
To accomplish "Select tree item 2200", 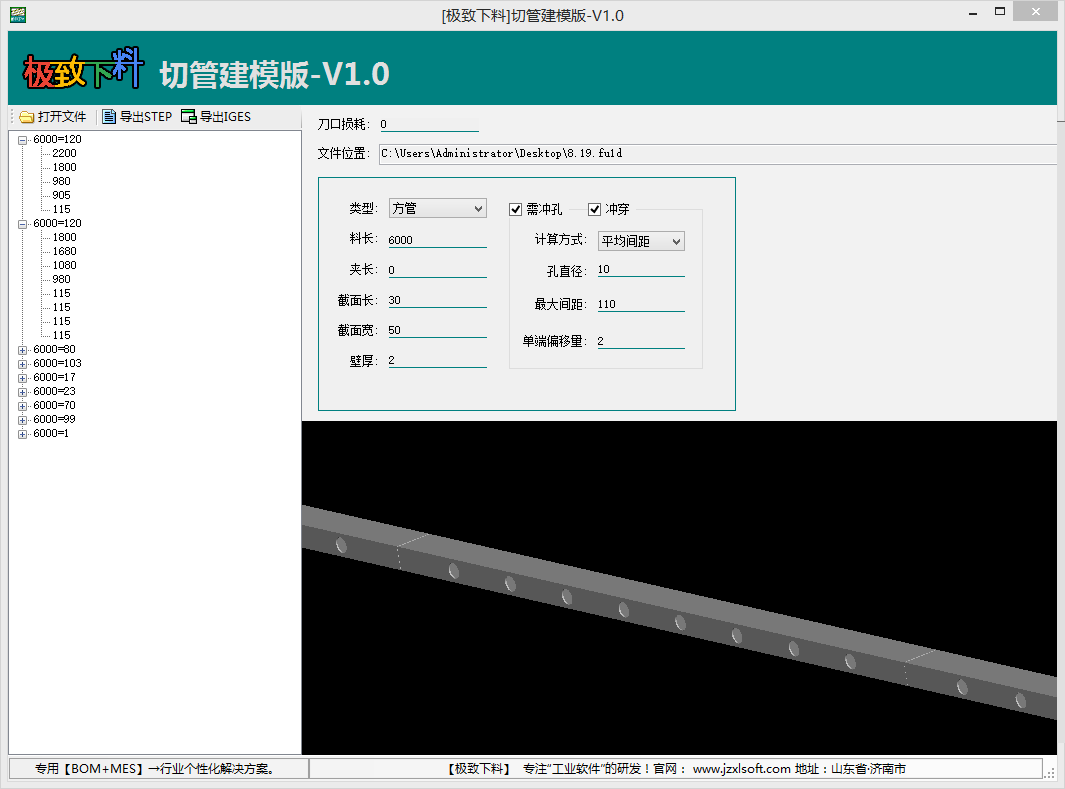I will coord(65,153).
